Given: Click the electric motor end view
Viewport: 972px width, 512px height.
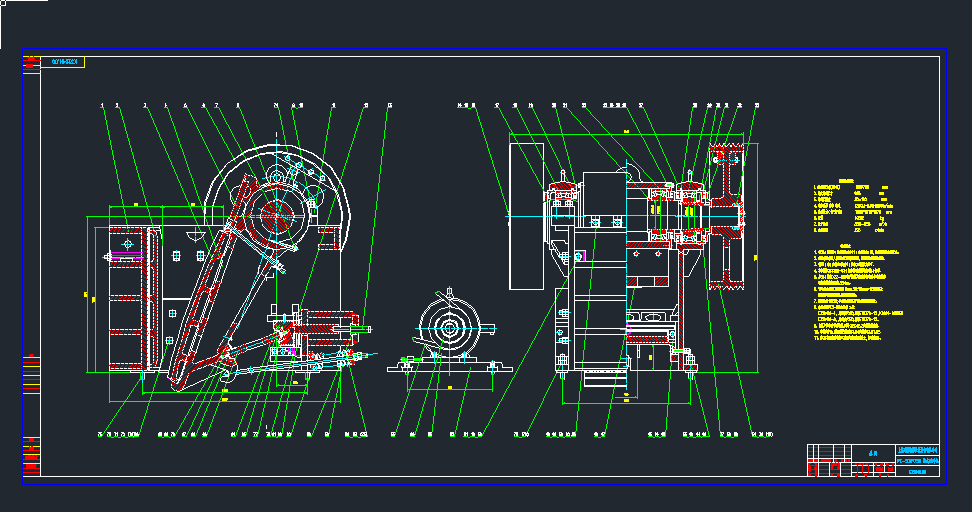Looking at the screenshot, I should [449, 327].
